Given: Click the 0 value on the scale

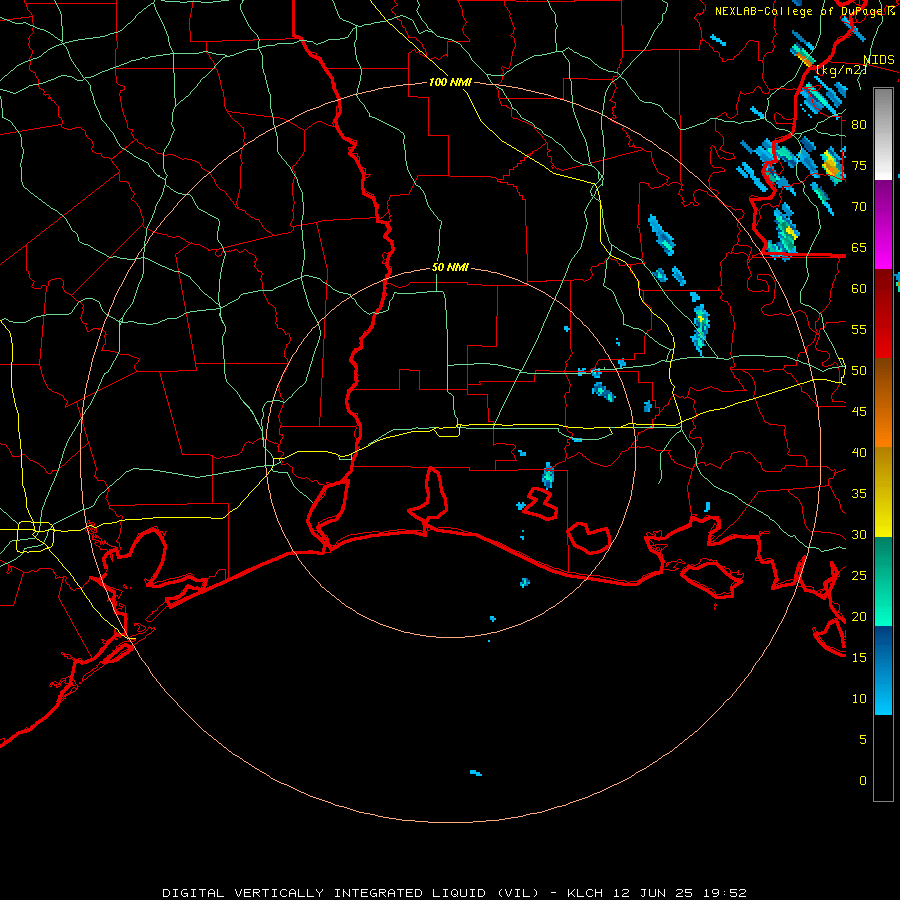Looking at the screenshot, I should point(863,781).
